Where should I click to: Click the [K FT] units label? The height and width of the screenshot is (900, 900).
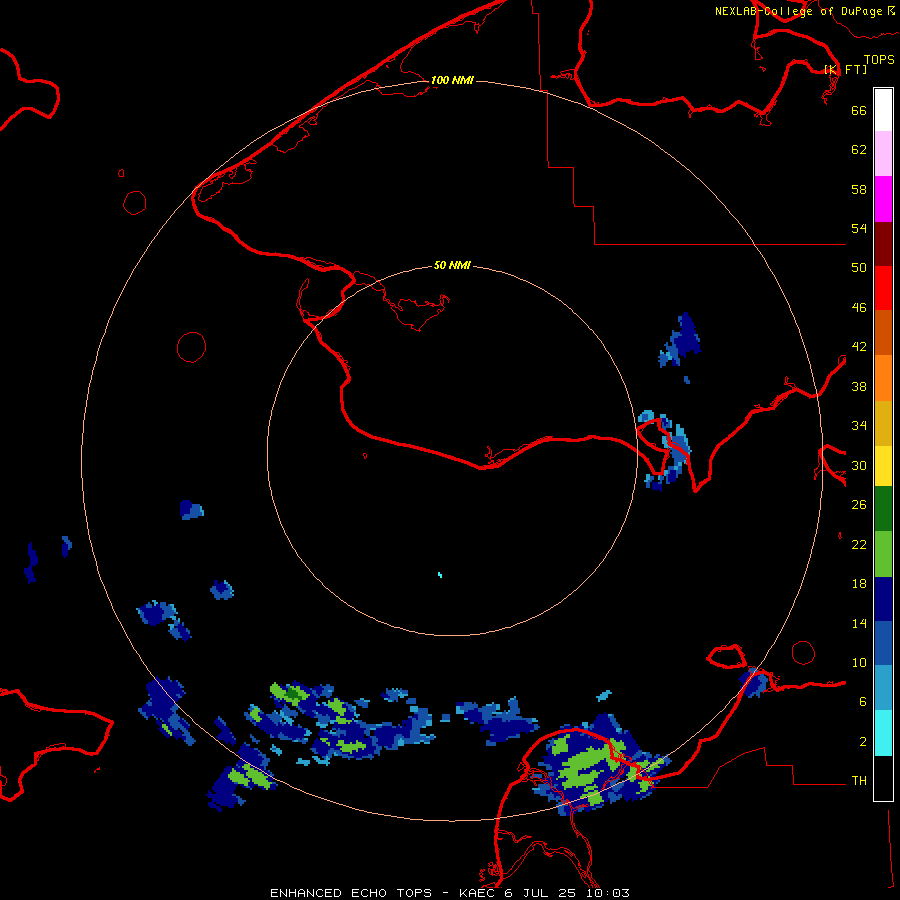[x=845, y=69]
